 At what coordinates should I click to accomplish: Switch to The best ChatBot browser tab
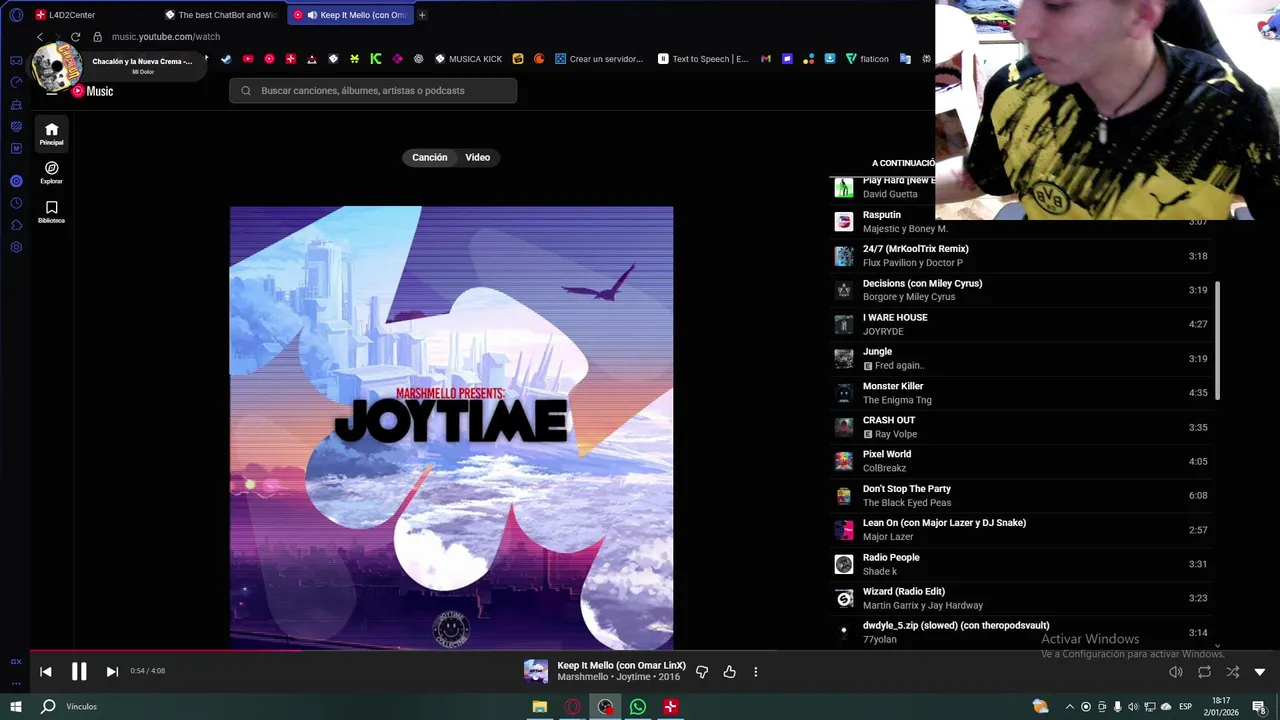click(222, 15)
